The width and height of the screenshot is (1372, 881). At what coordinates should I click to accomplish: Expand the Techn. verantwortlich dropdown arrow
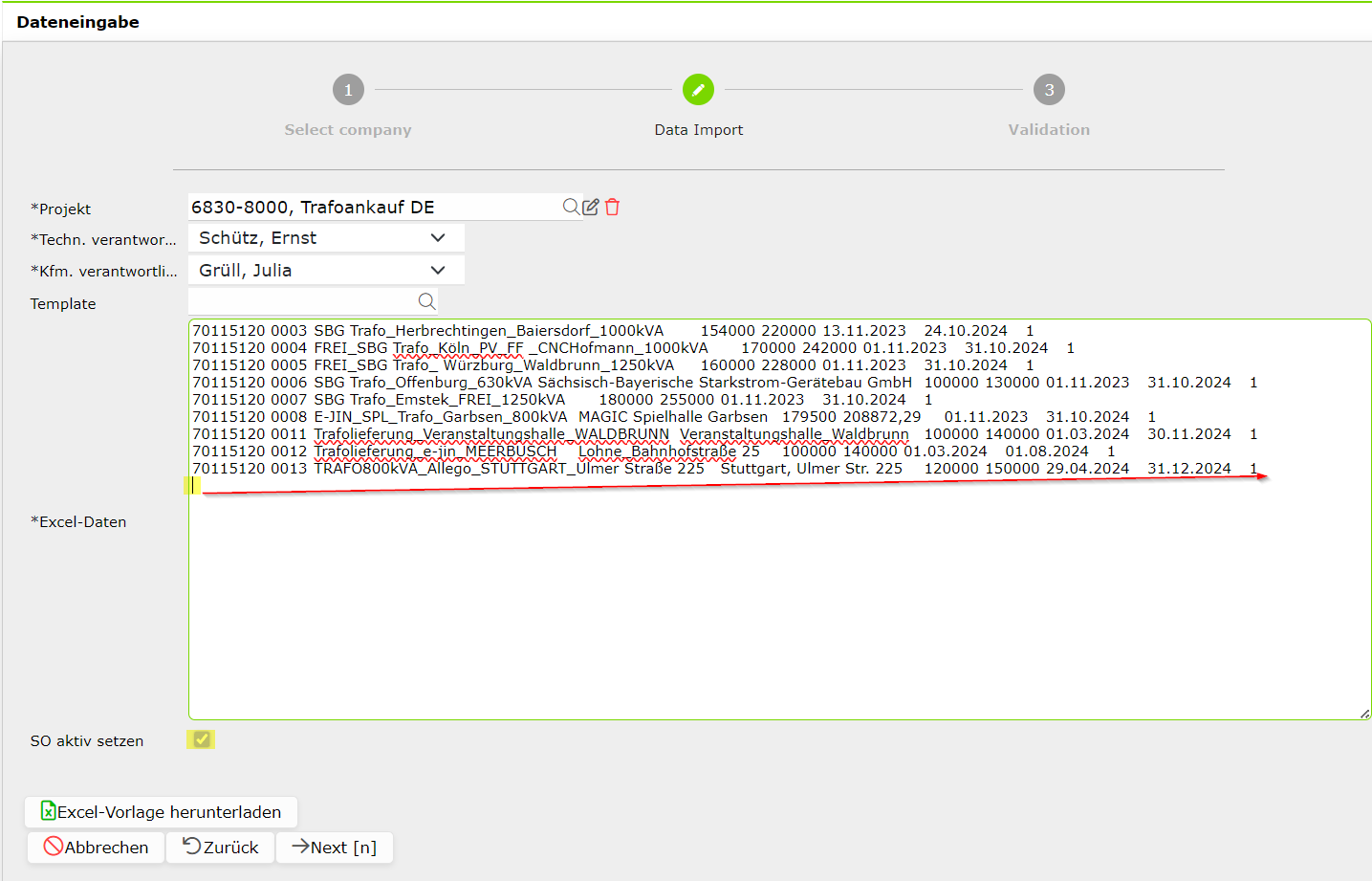tap(438, 238)
